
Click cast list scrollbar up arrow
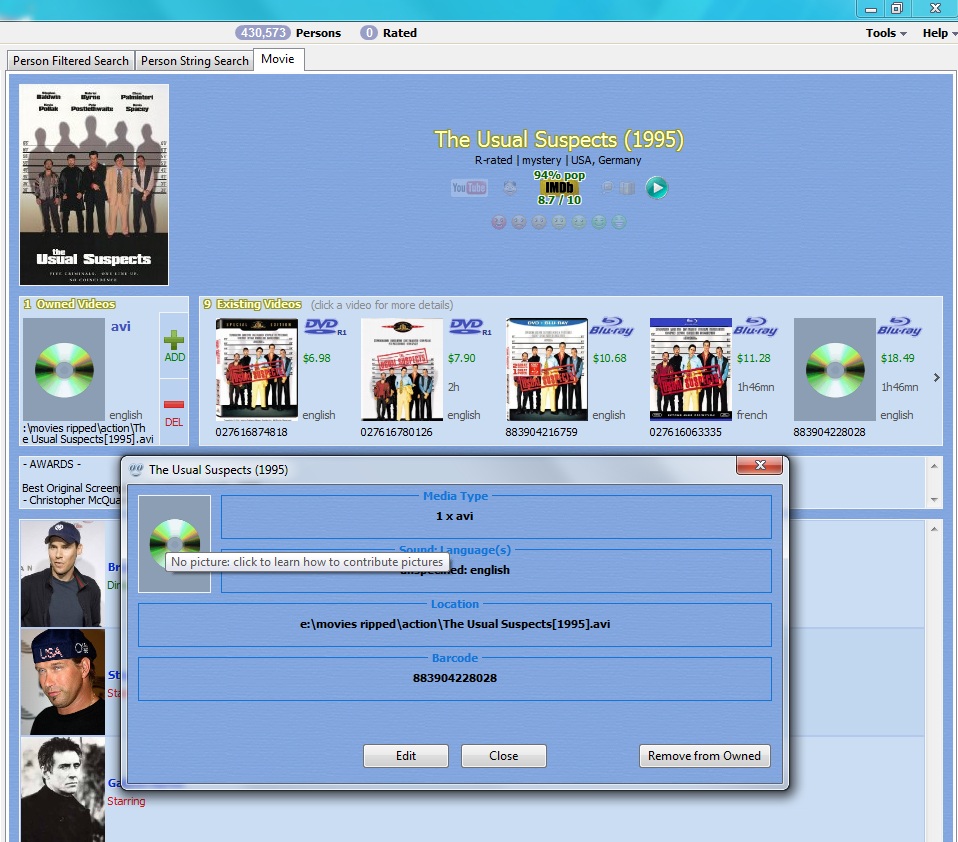click(x=934, y=529)
